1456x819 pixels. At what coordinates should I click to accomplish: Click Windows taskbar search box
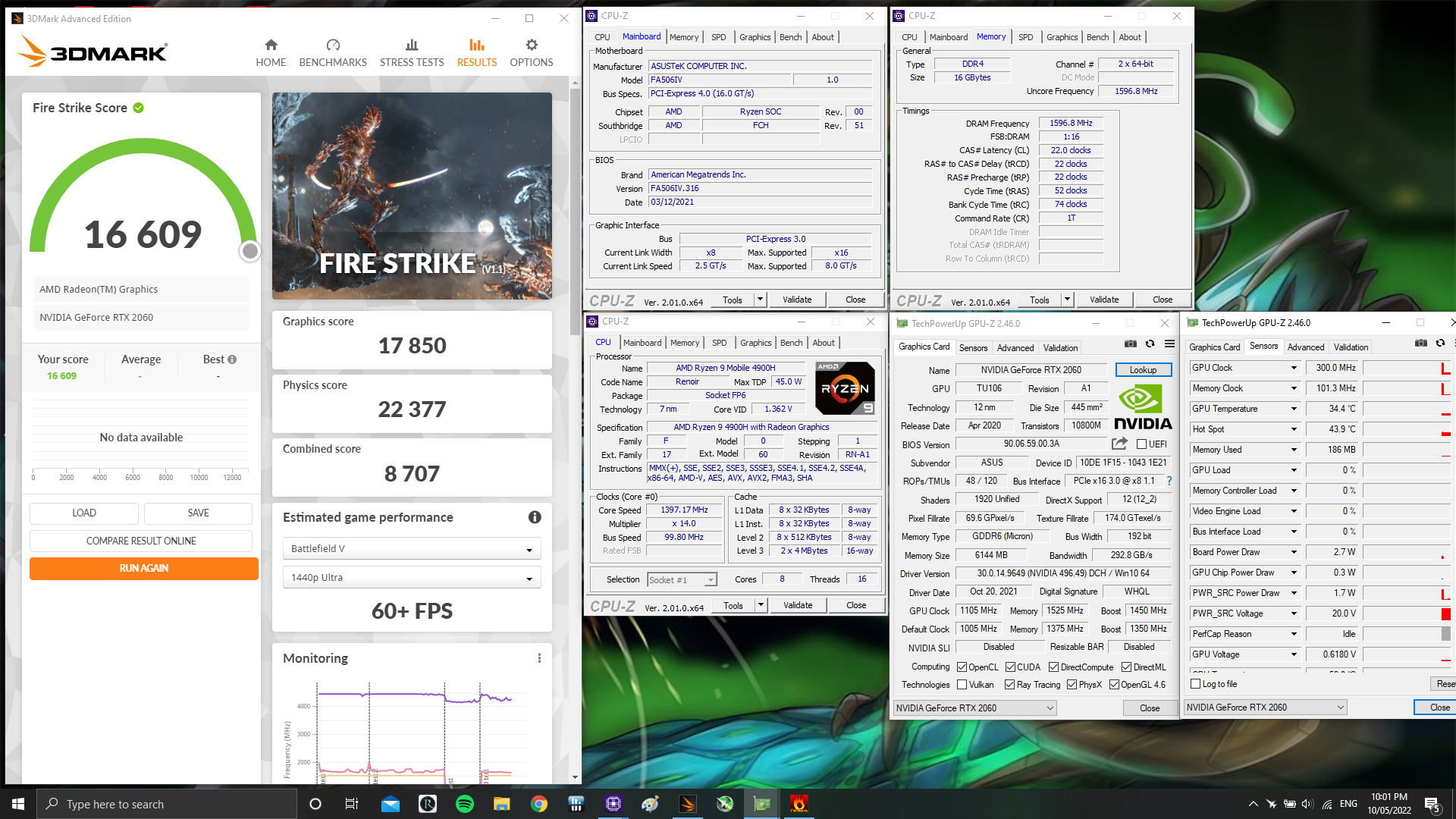click(168, 804)
